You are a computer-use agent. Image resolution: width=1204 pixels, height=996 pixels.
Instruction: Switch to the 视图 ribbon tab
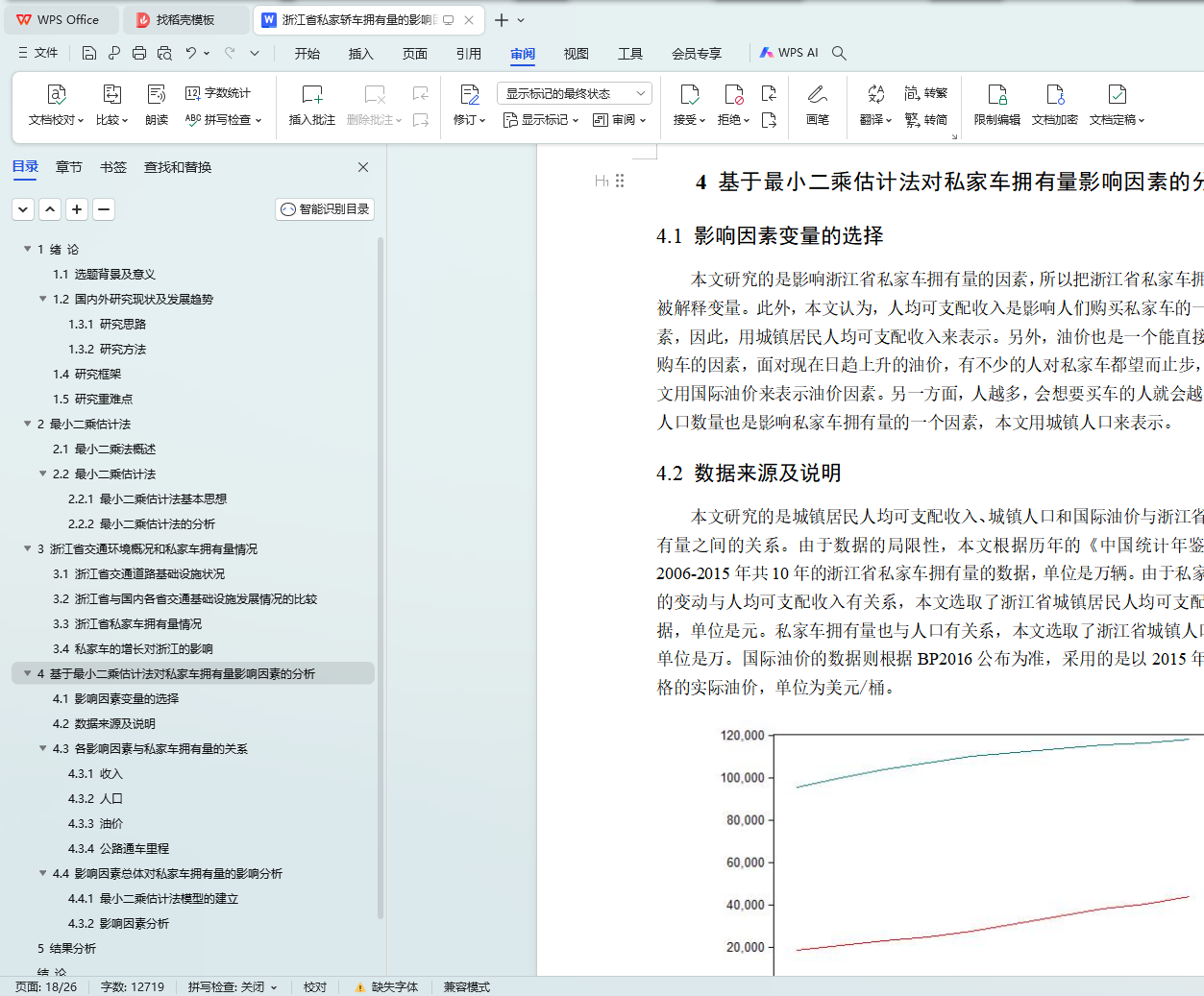point(576,54)
